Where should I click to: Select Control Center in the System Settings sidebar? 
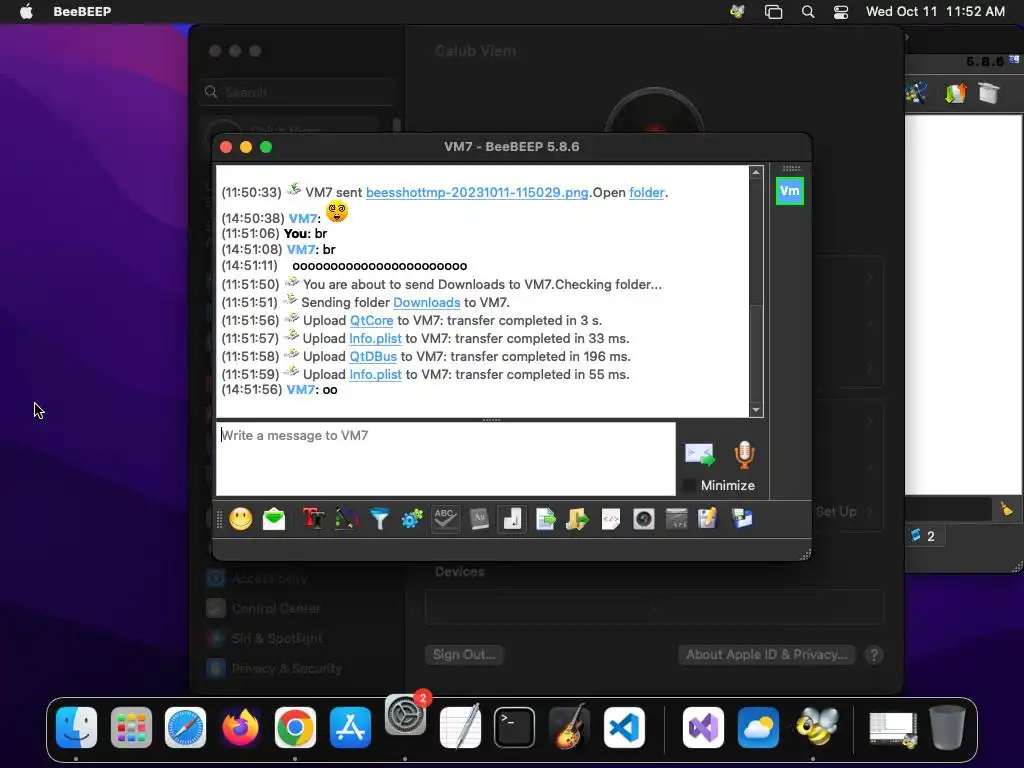pyautogui.click(x=276, y=608)
